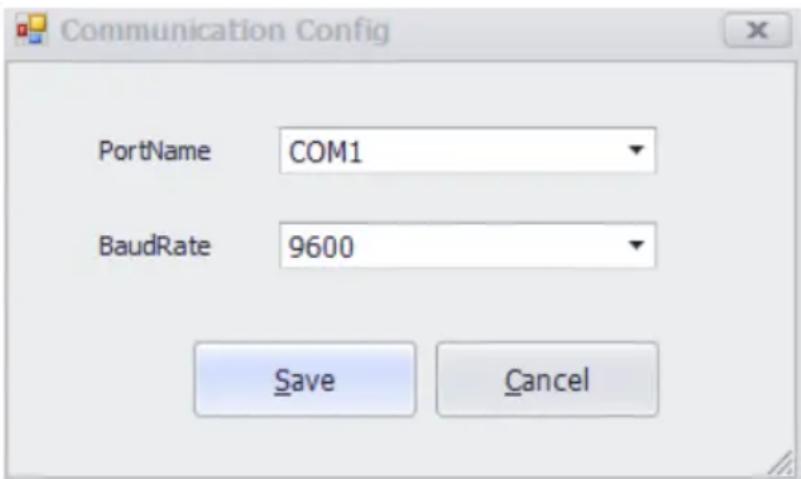Expand the PortName dropdown arrow
This screenshot has width=801, height=479.
pyautogui.click(x=636, y=150)
